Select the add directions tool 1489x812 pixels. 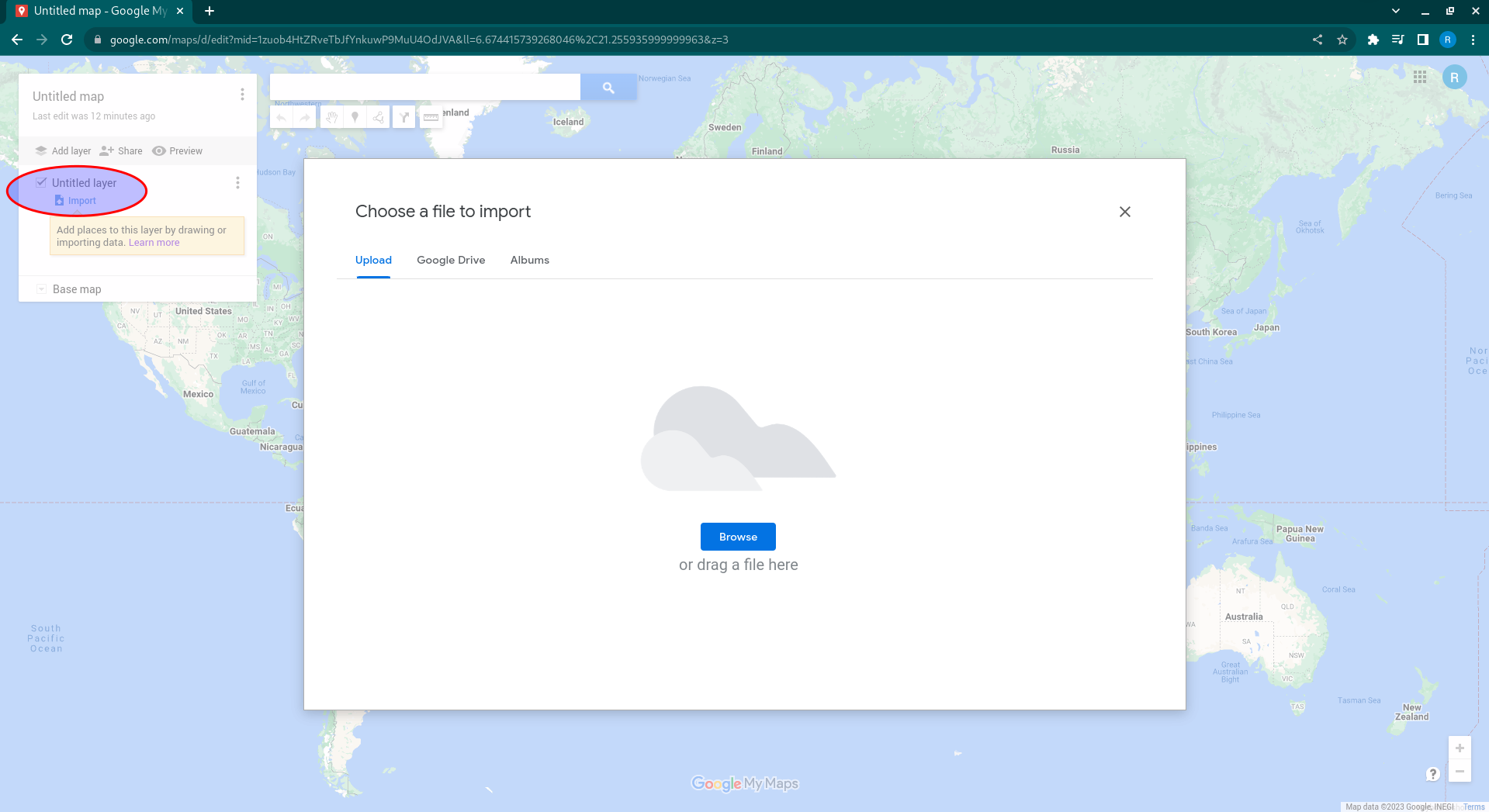[x=403, y=117]
